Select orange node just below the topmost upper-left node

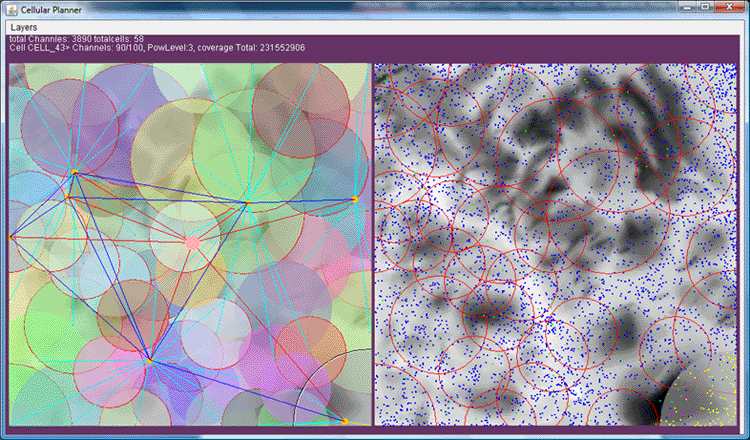(67, 197)
